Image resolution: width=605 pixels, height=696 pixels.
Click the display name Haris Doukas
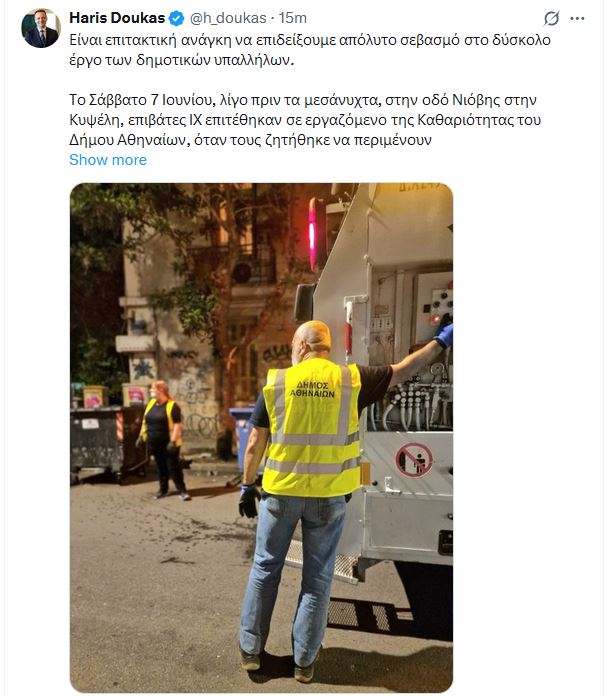click(x=117, y=18)
